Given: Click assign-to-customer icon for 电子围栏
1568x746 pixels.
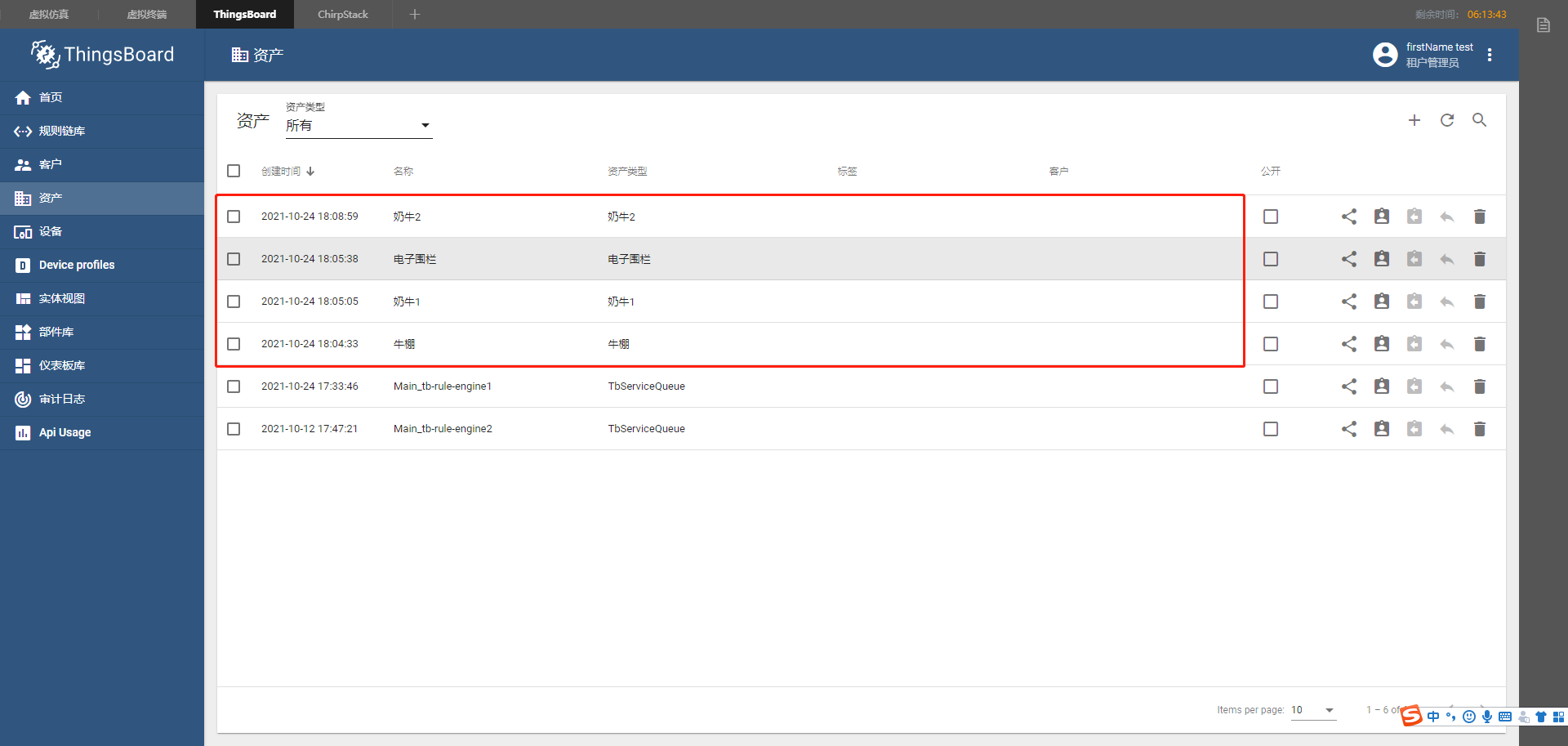Looking at the screenshot, I should pos(1382,258).
